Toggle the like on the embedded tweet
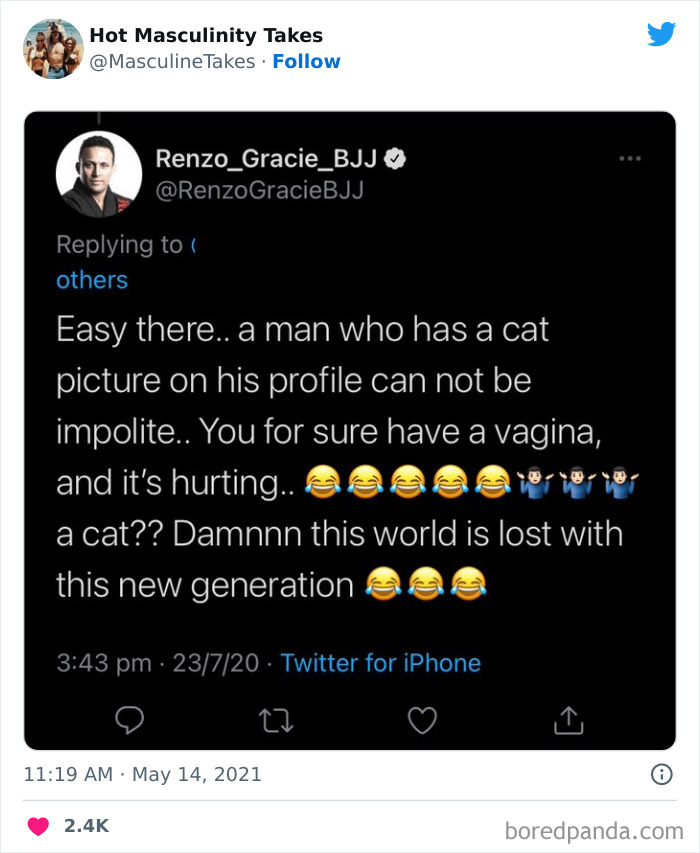The image size is (700, 853). pos(422,720)
